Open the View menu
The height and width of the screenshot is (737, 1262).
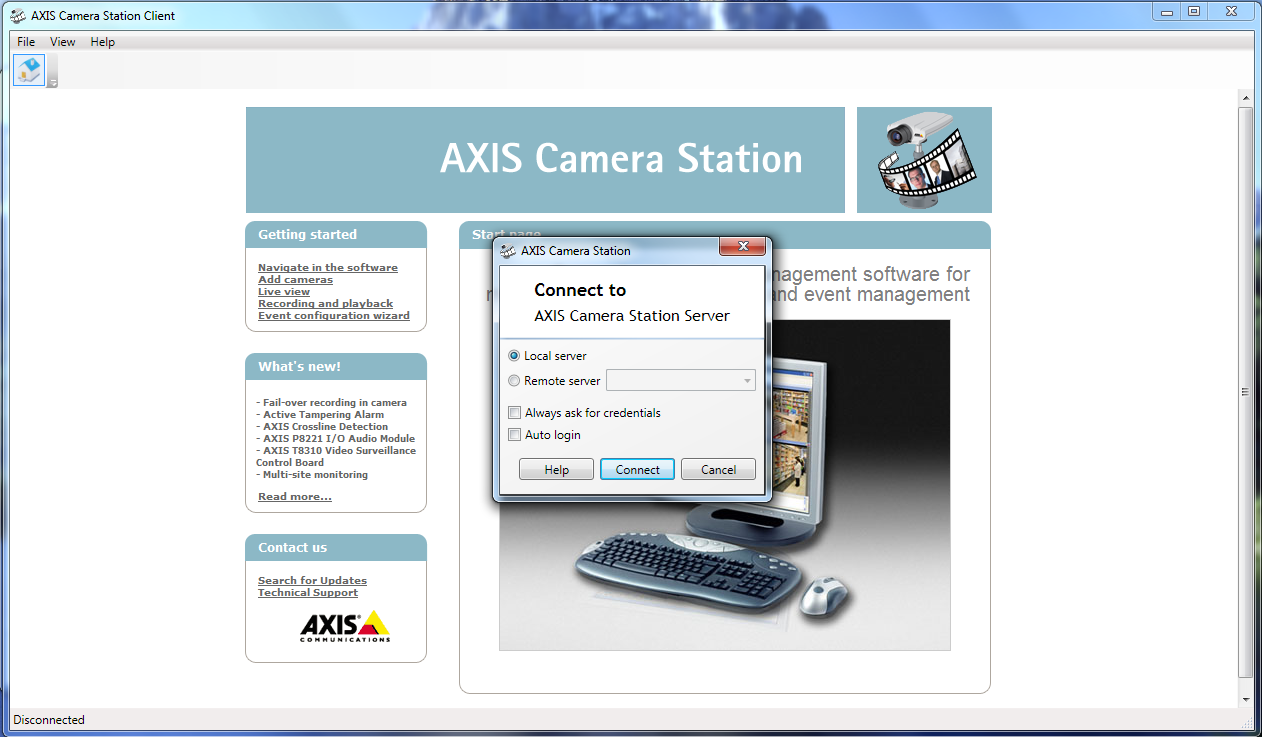[63, 42]
